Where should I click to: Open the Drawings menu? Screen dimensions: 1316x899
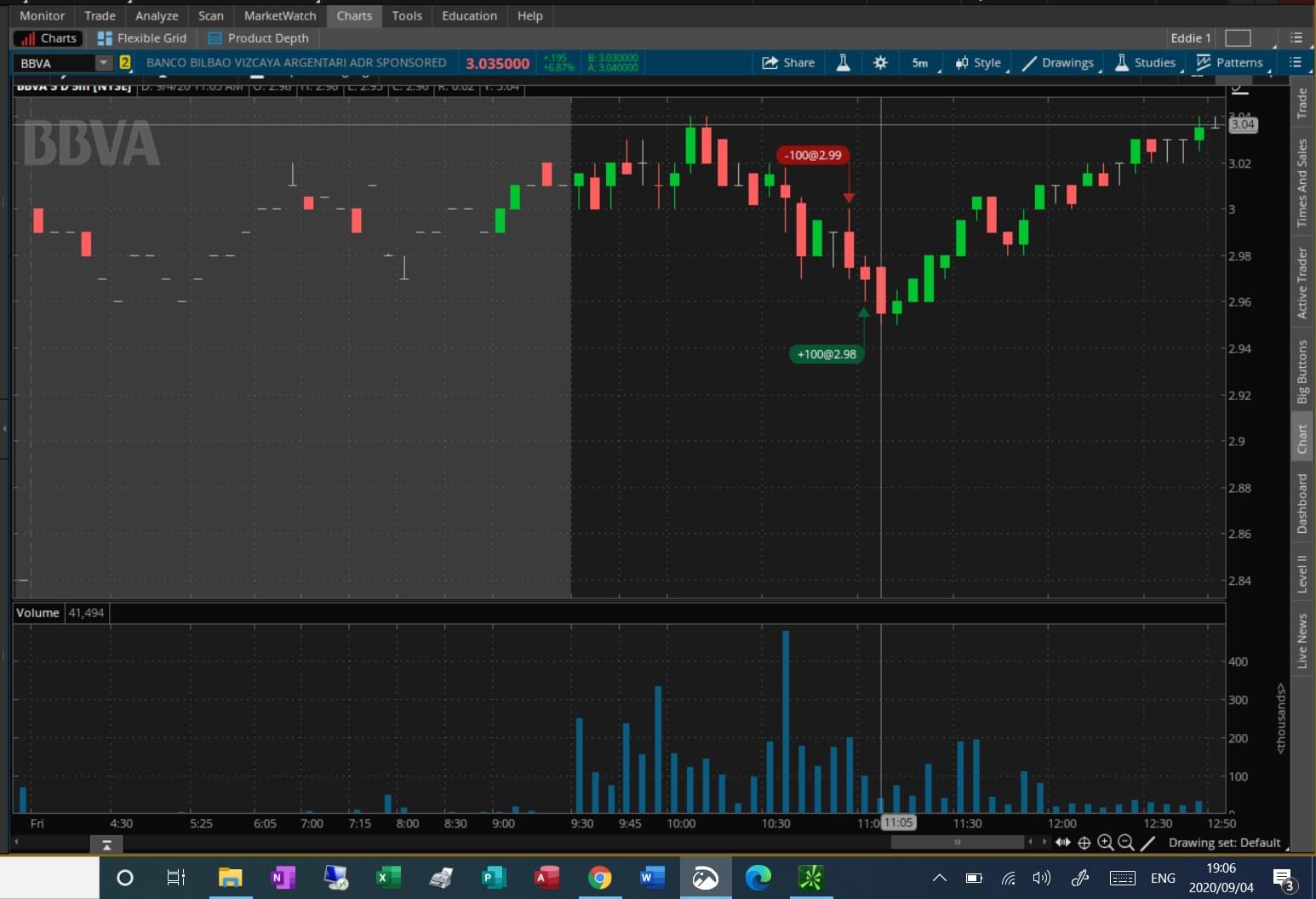click(x=1058, y=62)
